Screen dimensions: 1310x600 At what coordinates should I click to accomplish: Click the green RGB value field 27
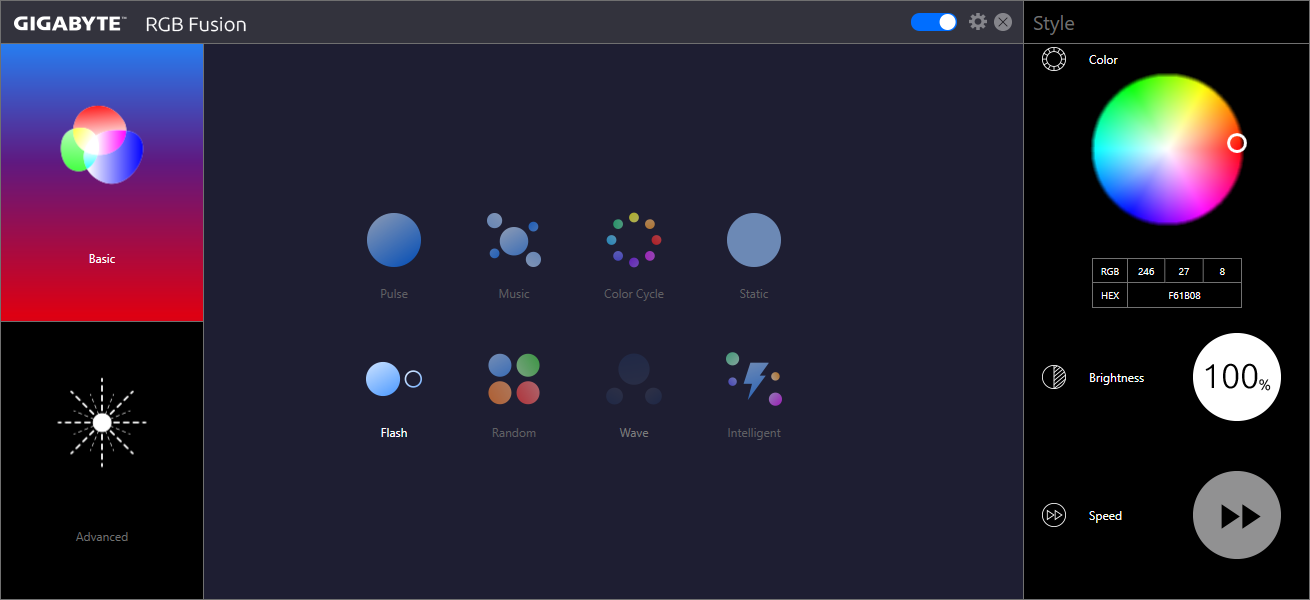1184,271
